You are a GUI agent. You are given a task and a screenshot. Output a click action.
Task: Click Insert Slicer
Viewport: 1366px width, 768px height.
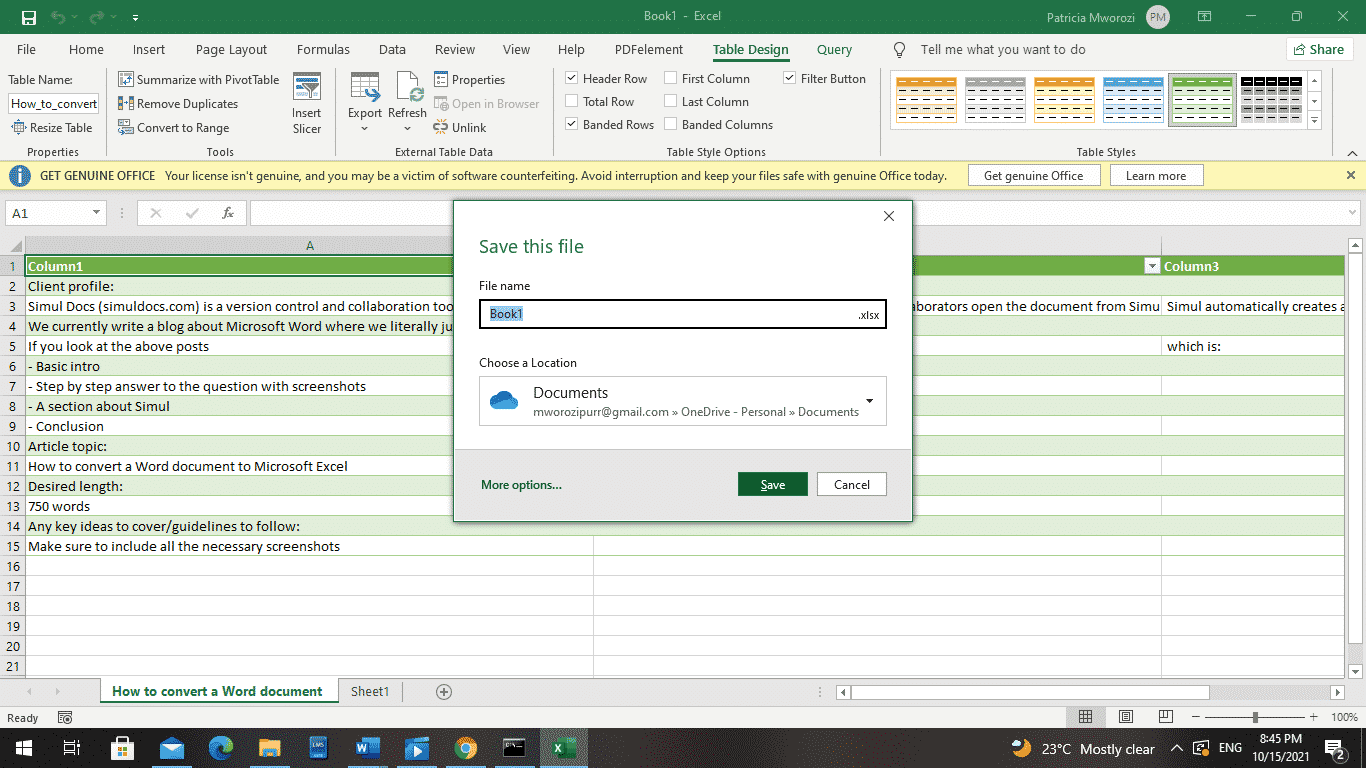coord(307,104)
